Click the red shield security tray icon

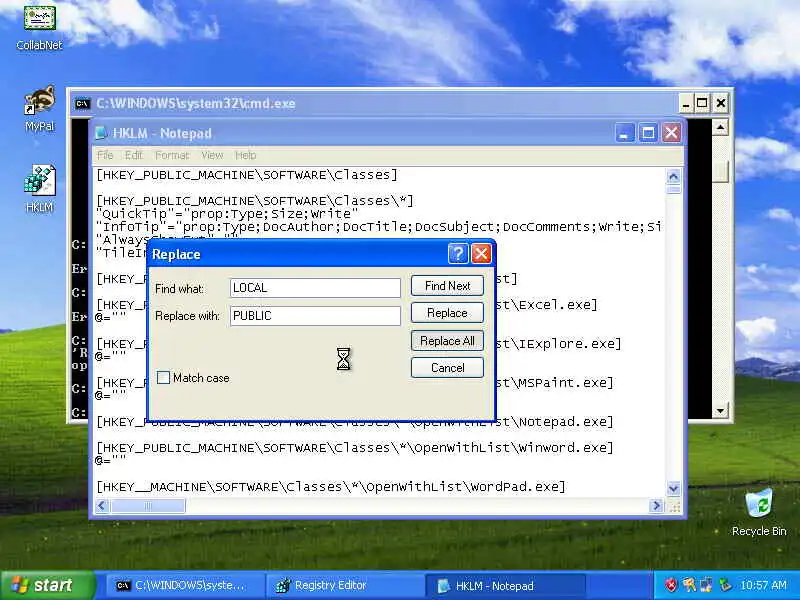[671, 585]
